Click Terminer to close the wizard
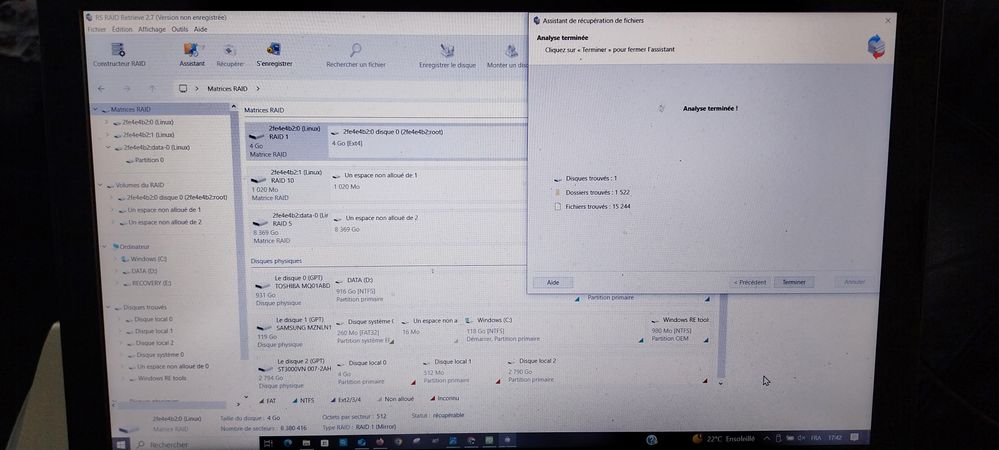Image resolution: width=999 pixels, height=450 pixels. (794, 282)
